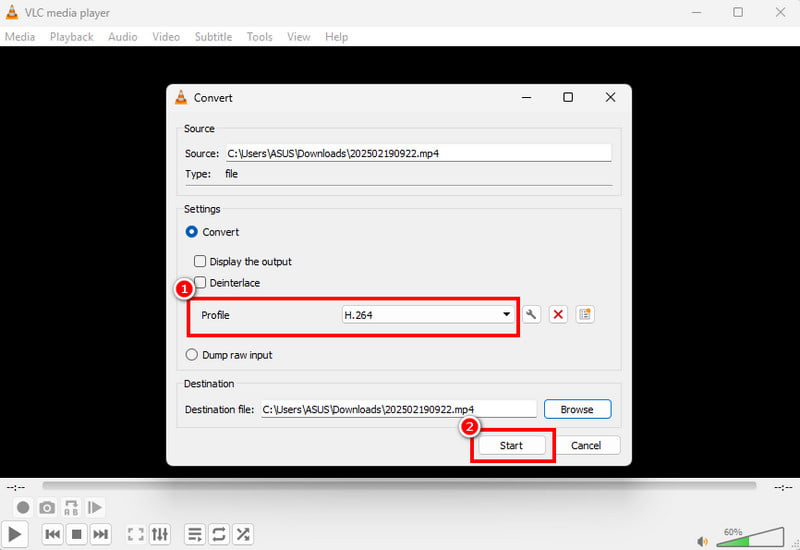The image size is (800, 550).
Task: Open the Profile H.264 dropdown
Action: point(428,314)
